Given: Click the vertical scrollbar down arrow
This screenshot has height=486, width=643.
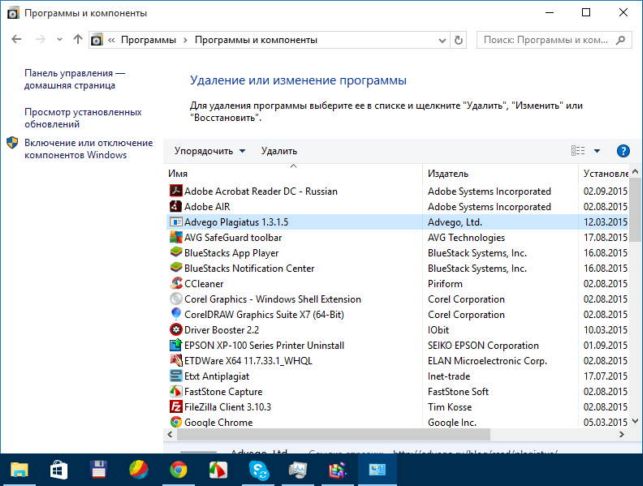Looking at the screenshot, I should 635,421.
